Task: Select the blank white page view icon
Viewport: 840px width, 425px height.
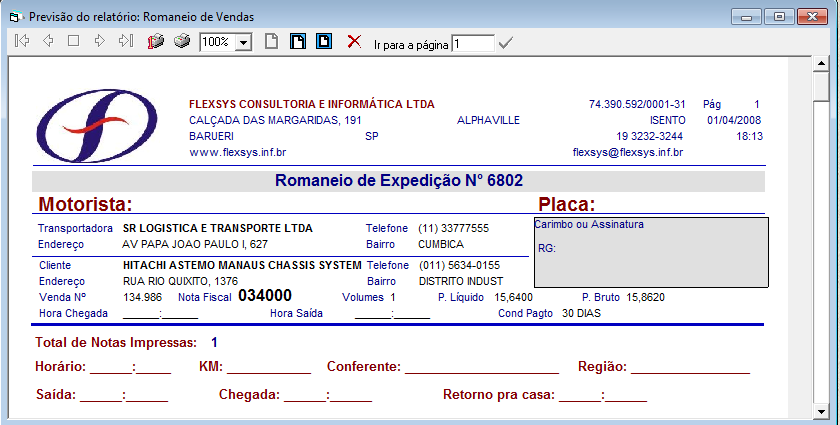Action: (272, 41)
